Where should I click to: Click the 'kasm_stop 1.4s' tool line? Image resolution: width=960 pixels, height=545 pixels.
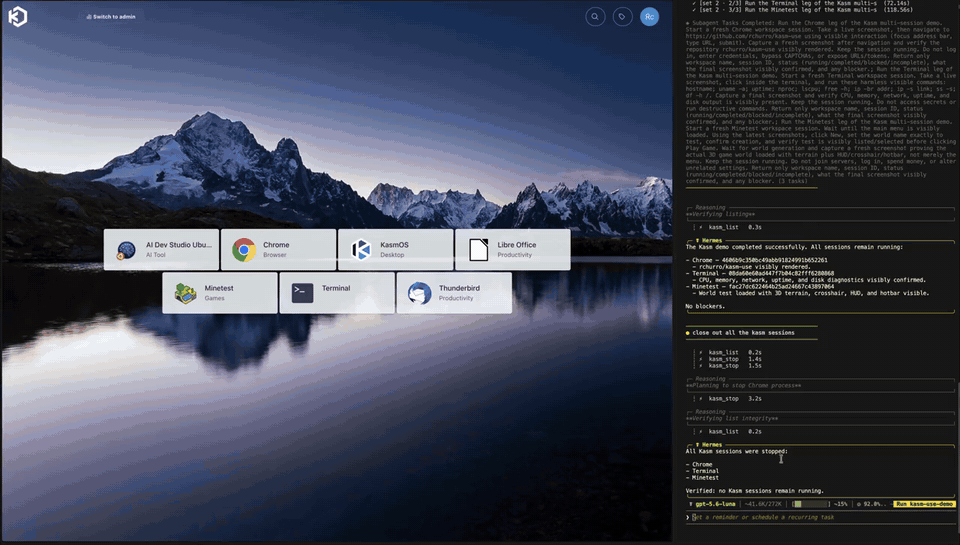tap(735, 359)
